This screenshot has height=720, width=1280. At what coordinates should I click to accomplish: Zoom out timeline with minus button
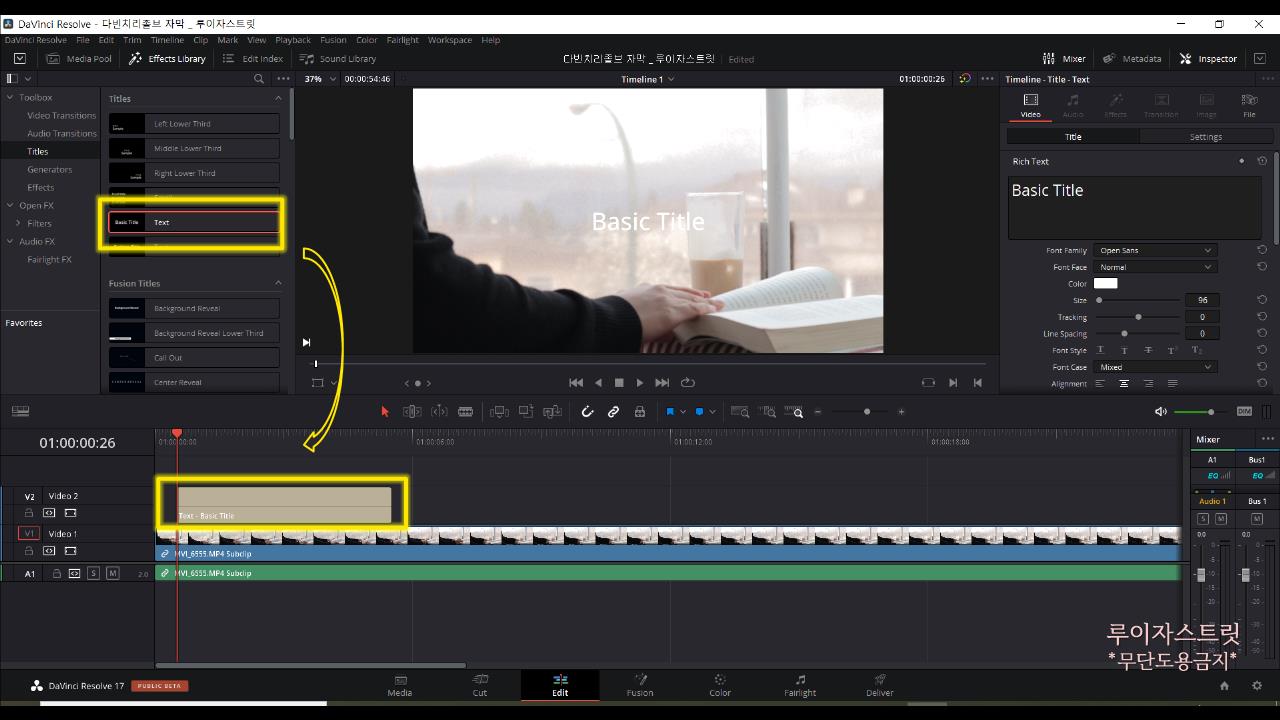(818, 412)
